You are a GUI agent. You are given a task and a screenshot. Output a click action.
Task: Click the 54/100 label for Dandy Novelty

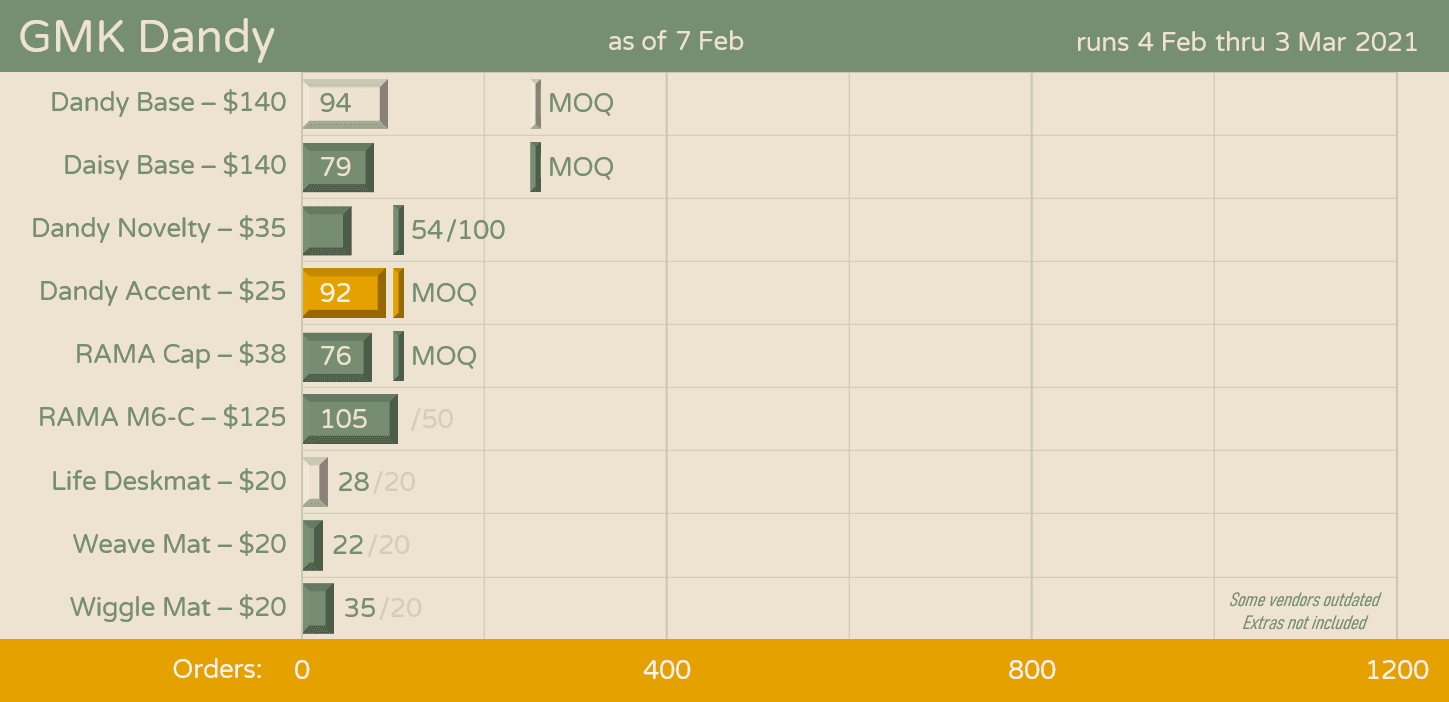coord(458,230)
